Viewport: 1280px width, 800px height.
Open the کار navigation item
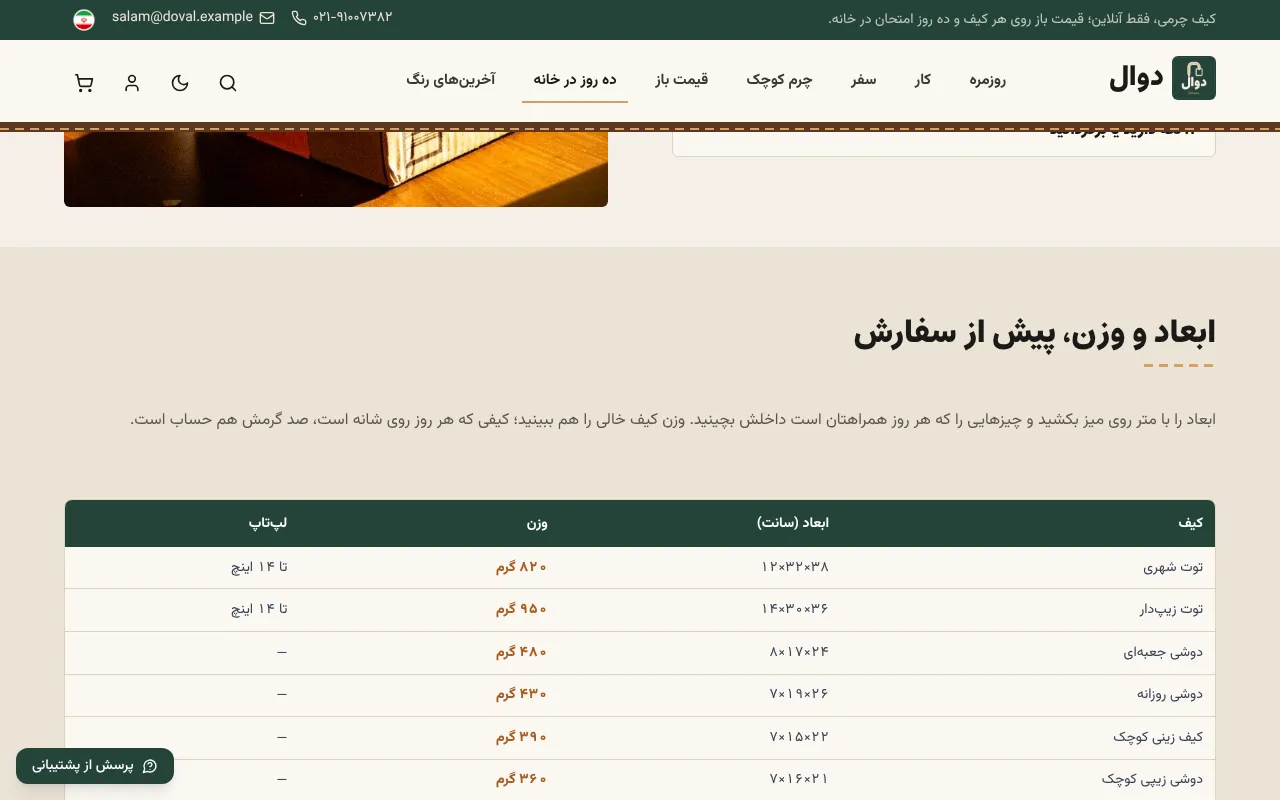(x=922, y=80)
